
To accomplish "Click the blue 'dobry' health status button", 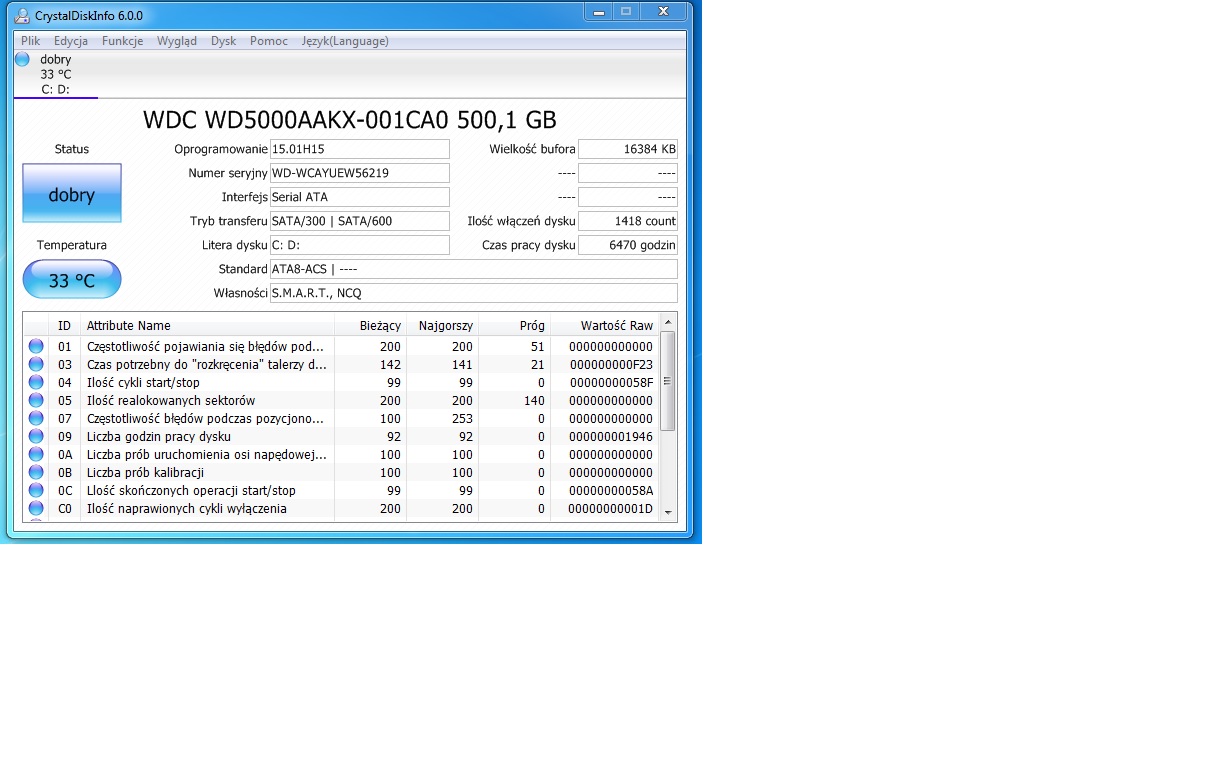I will (x=72, y=193).
